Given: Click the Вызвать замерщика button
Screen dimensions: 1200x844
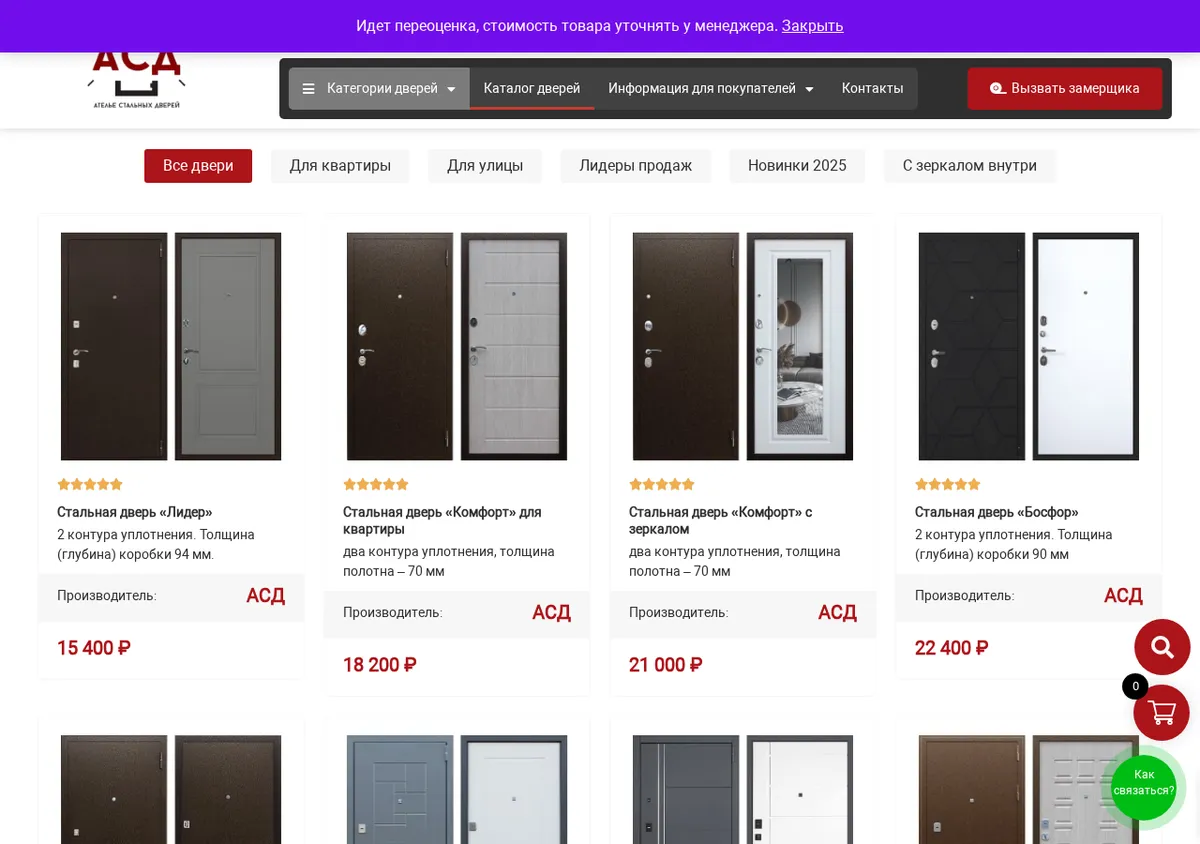Looking at the screenshot, I should coord(1065,89).
